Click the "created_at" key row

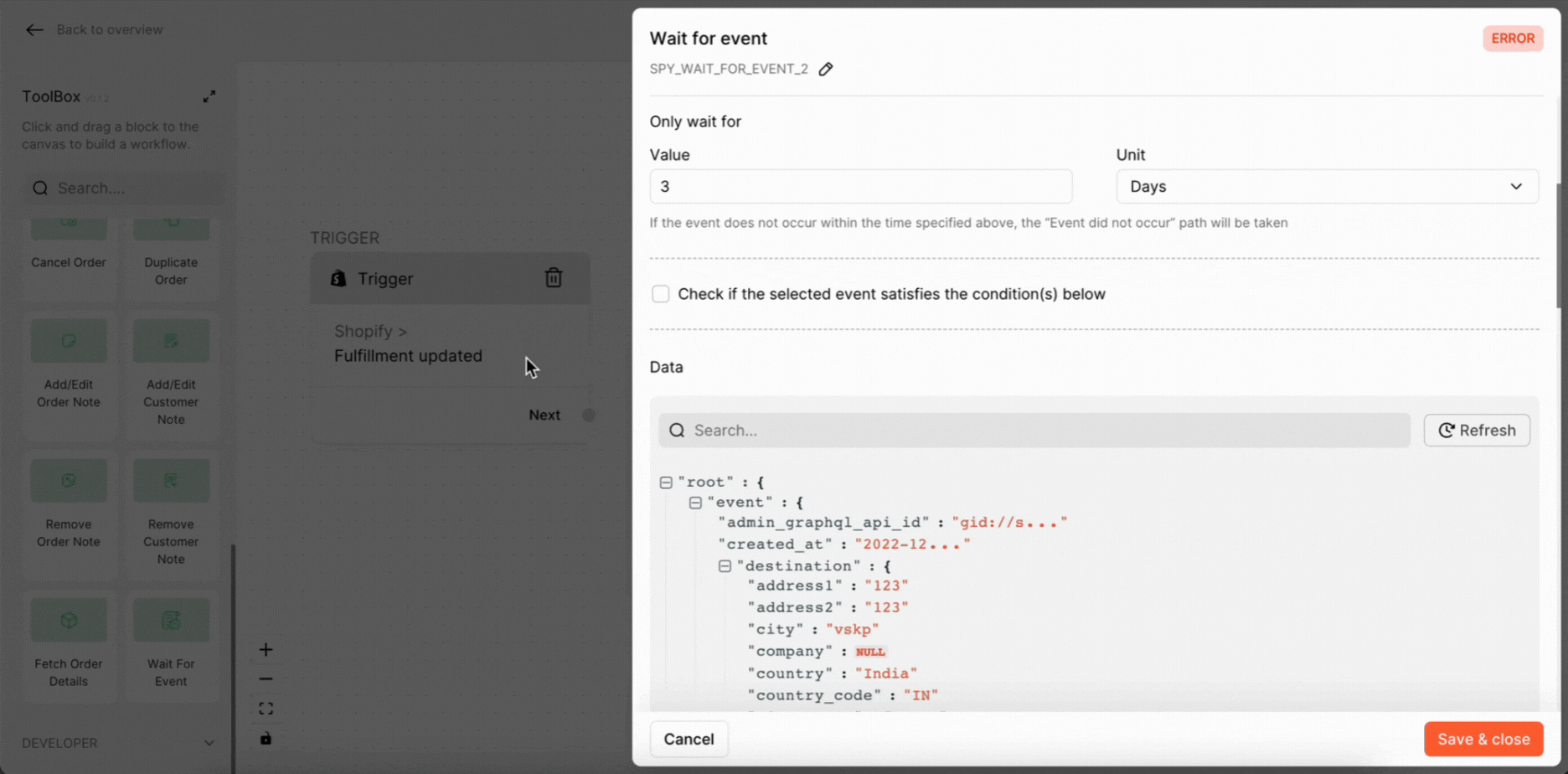coord(844,544)
